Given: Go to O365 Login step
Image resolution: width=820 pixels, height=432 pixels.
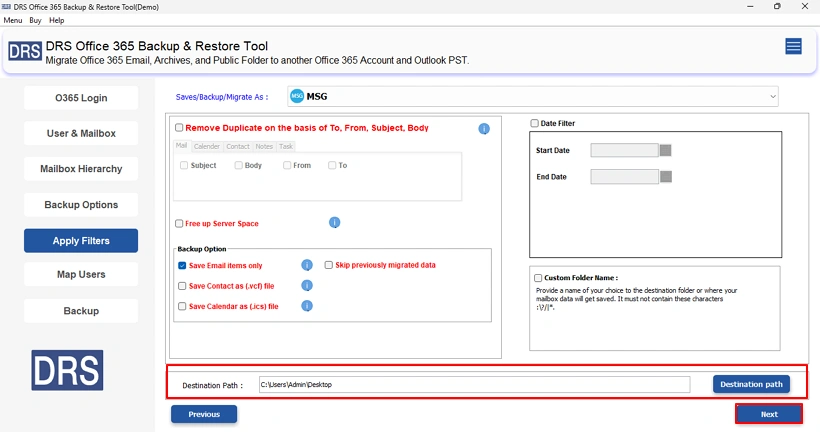Looking at the screenshot, I should point(81,98).
